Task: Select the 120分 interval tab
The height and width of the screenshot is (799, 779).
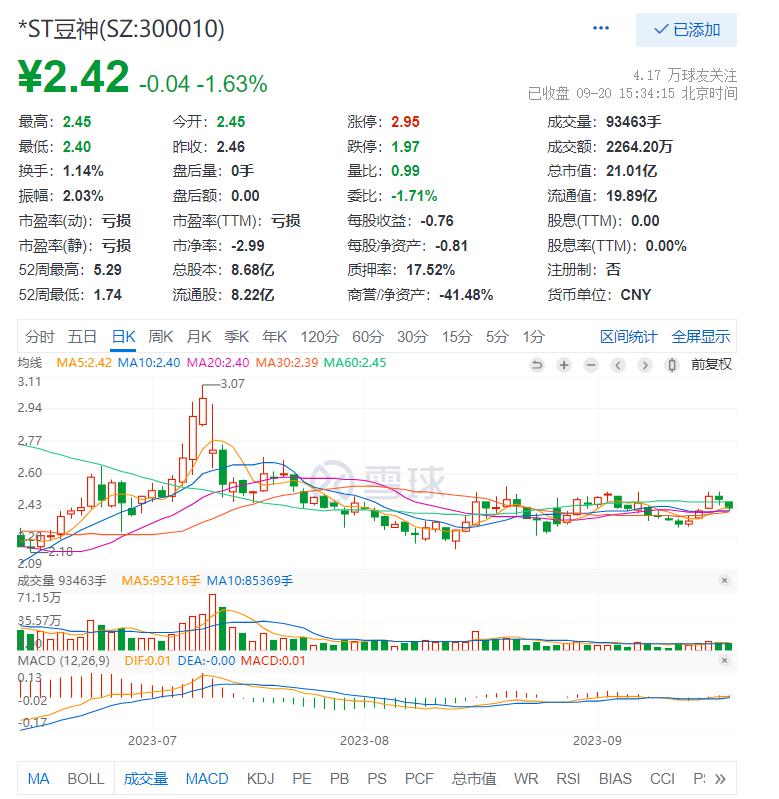Action: 319,337
